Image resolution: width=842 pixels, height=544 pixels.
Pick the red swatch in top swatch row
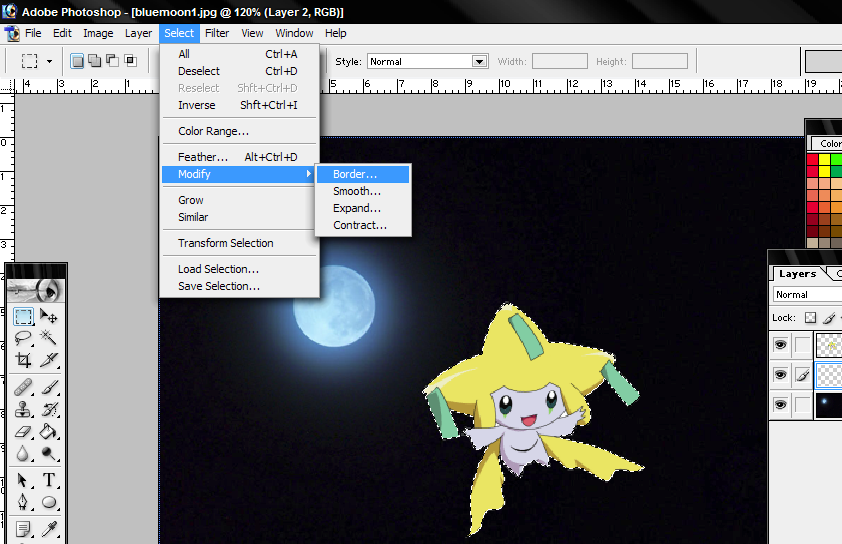pyautogui.click(x=812, y=159)
